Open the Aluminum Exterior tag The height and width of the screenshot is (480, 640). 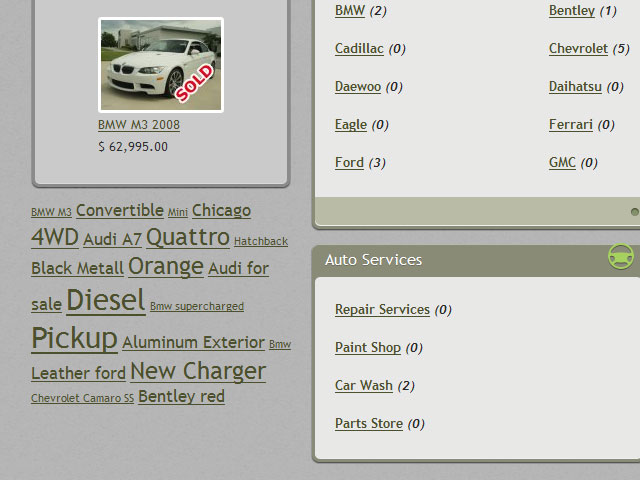point(193,342)
